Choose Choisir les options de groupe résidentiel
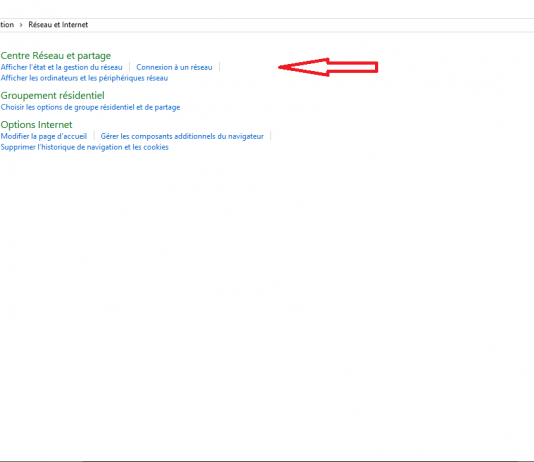The image size is (534, 462). 90,107
